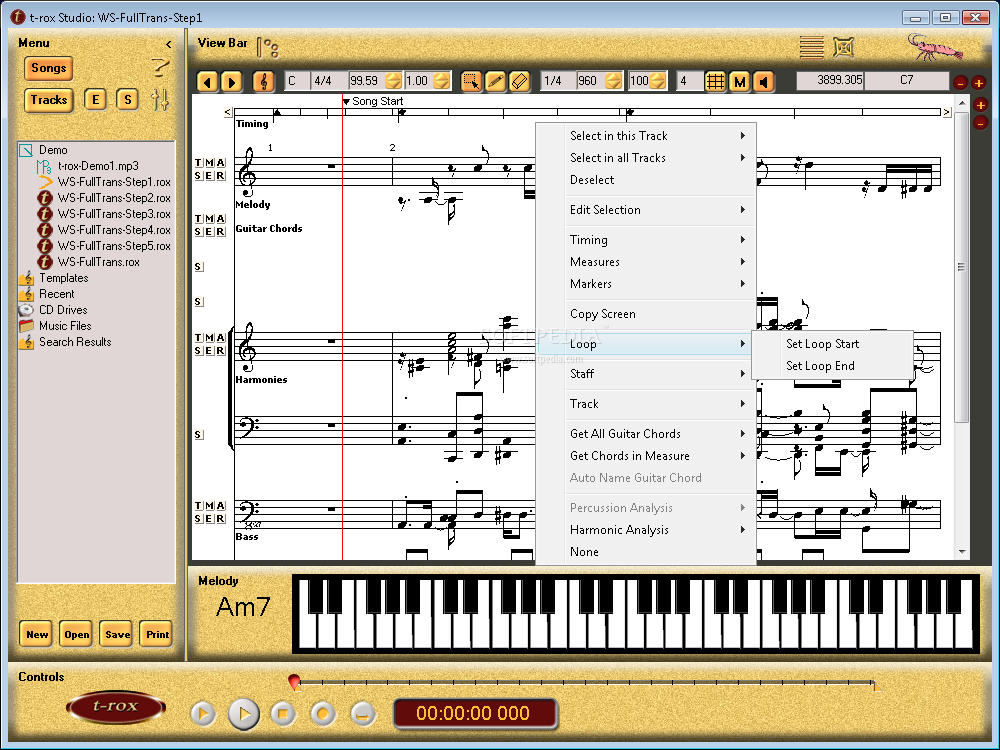Click the horizontal zoom in plus button
Image resolution: width=1000 pixels, height=750 pixels.
point(979,82)
